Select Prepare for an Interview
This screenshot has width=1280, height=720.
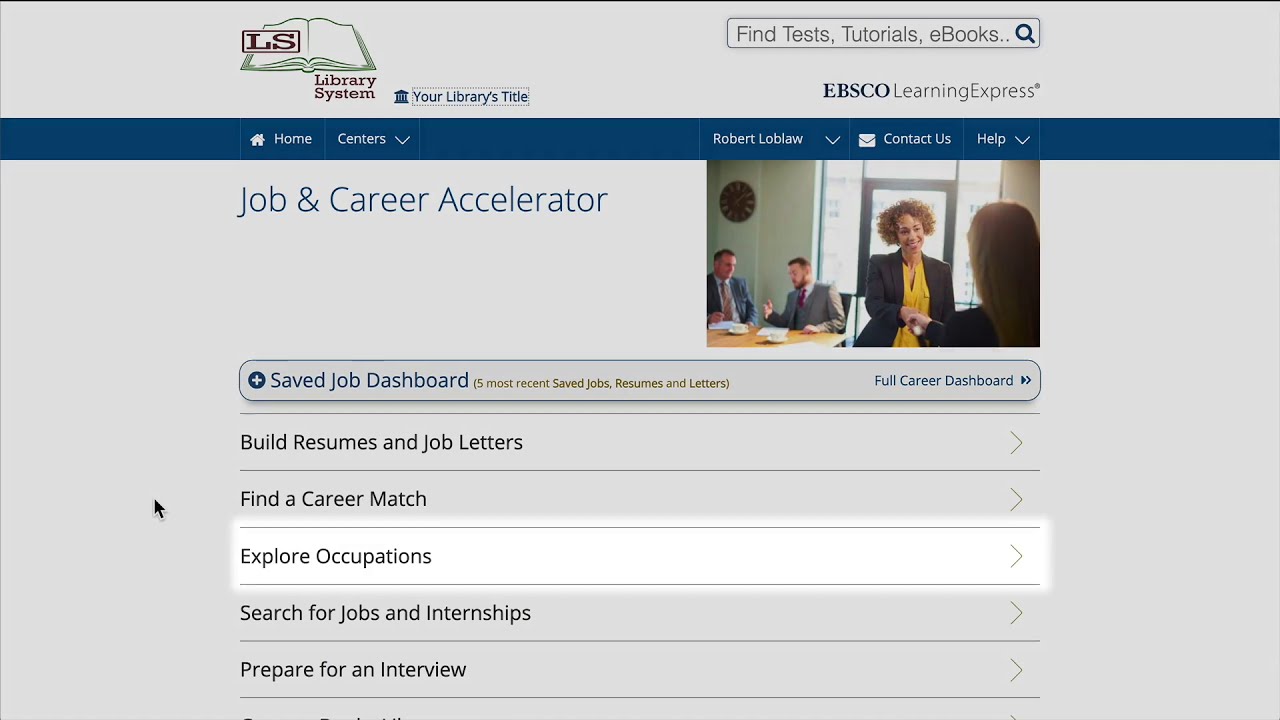640,670
